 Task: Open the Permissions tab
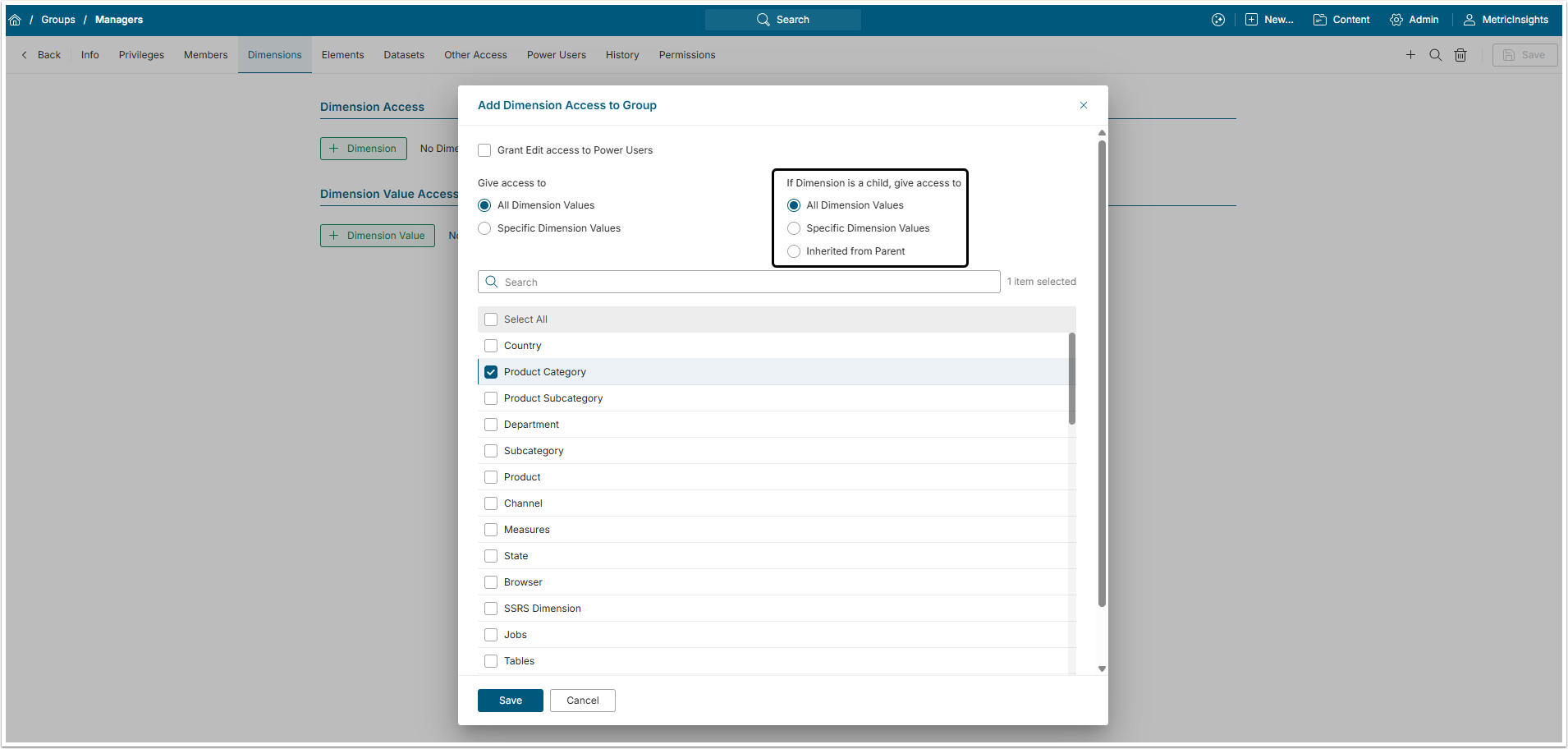686,55
